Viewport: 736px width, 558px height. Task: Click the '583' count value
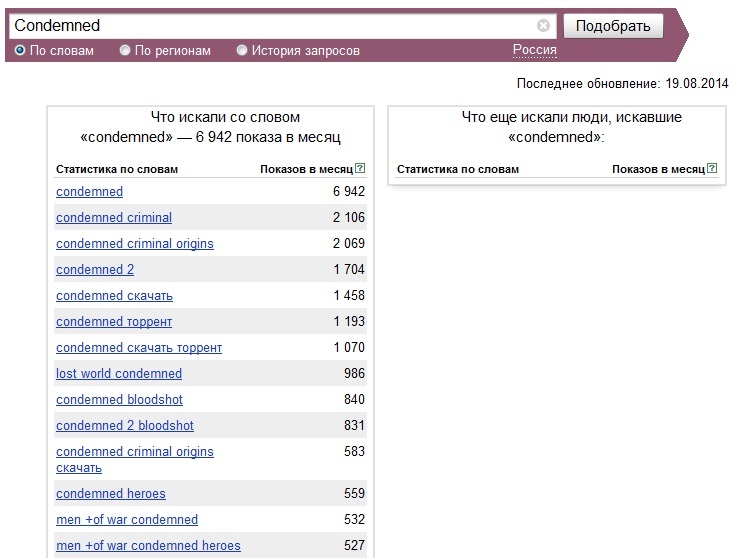(x=354, y=451)
